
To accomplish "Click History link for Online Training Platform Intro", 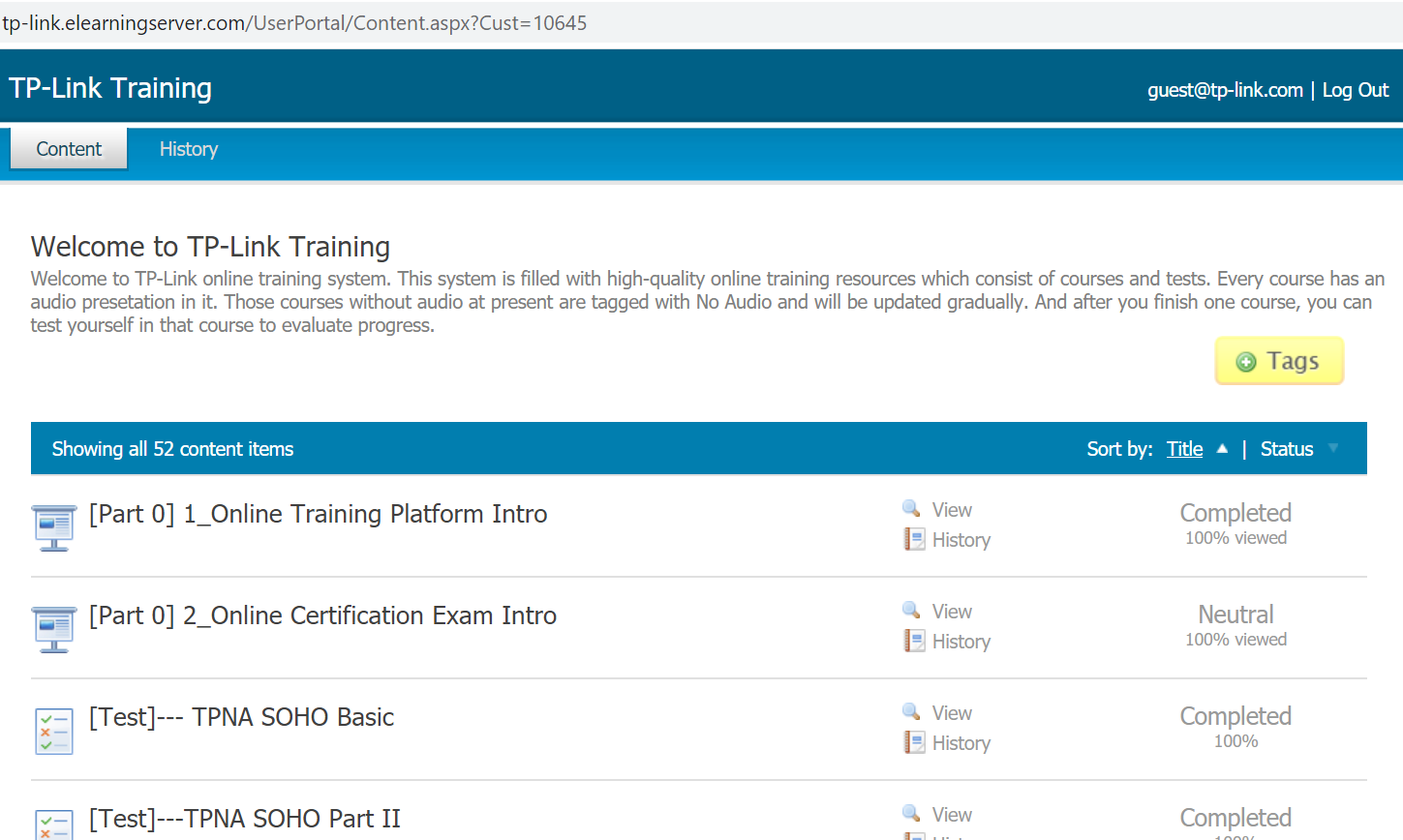I will (x=961, y=540).
